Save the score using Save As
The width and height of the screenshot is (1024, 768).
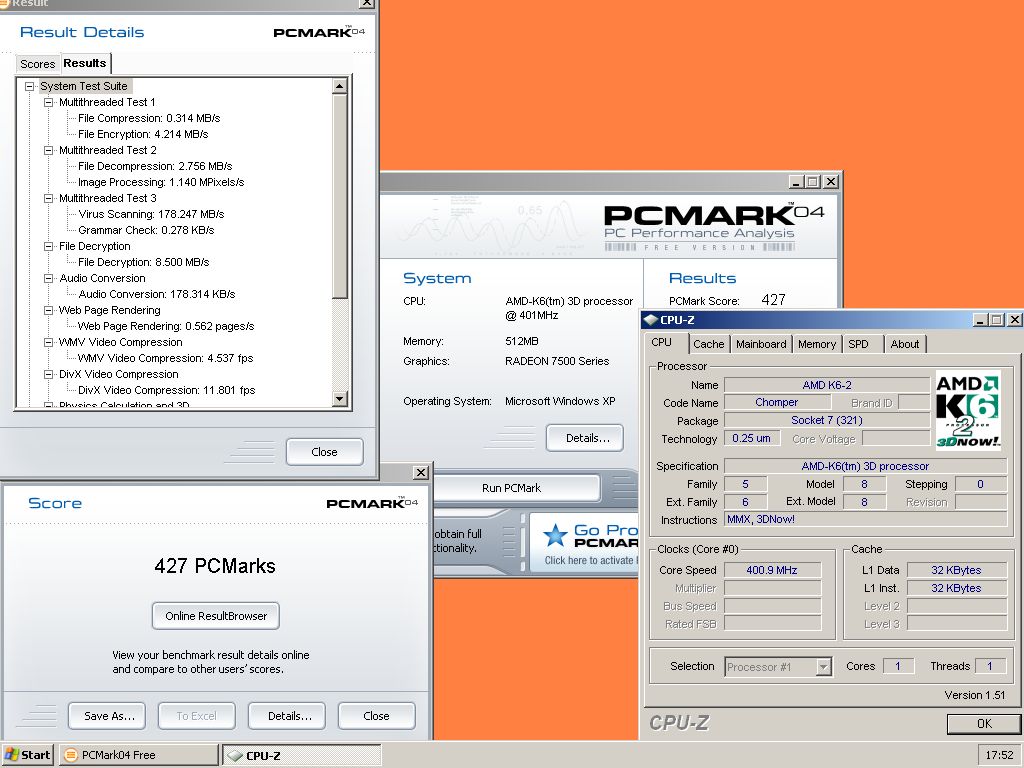click(x=106, y=715)
